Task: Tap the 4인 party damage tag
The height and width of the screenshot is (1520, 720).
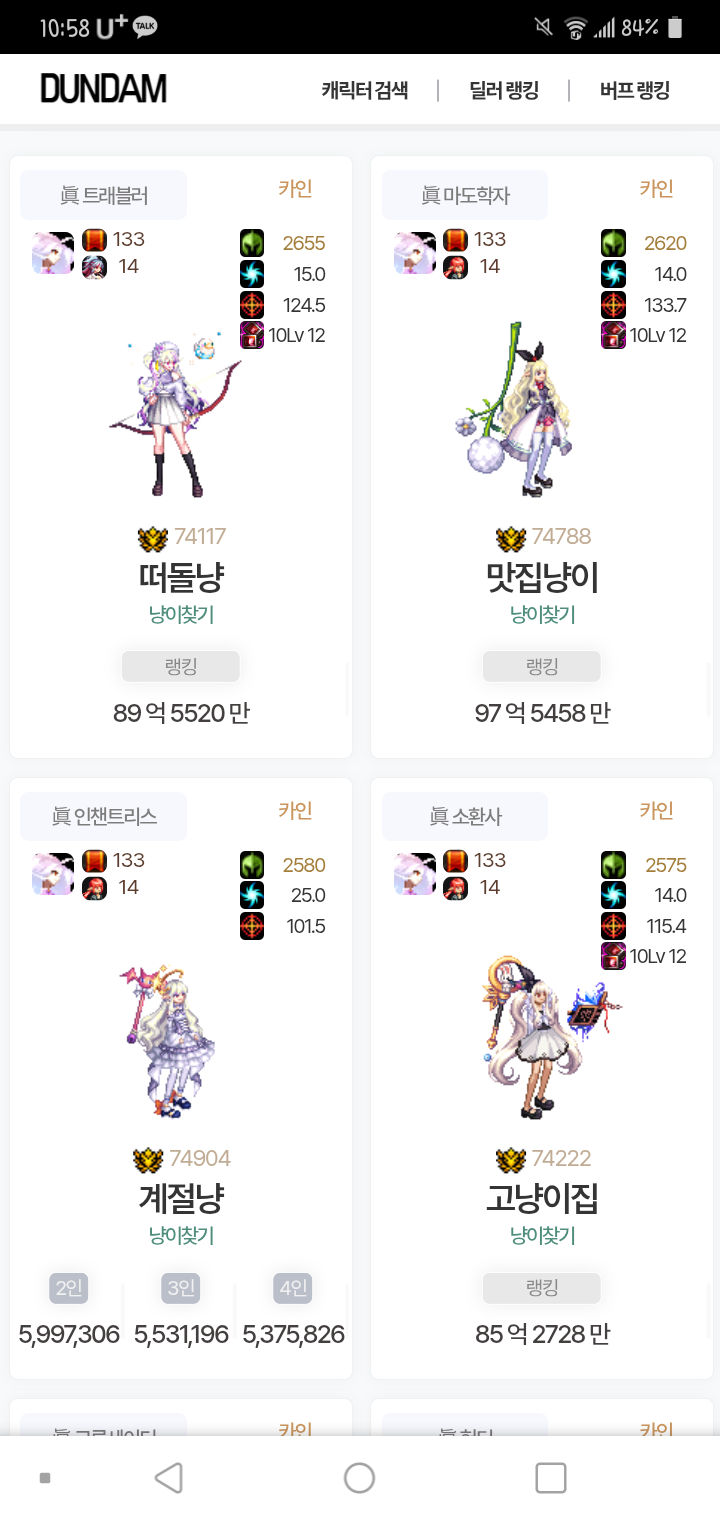Action: [x=293, y=1288]
